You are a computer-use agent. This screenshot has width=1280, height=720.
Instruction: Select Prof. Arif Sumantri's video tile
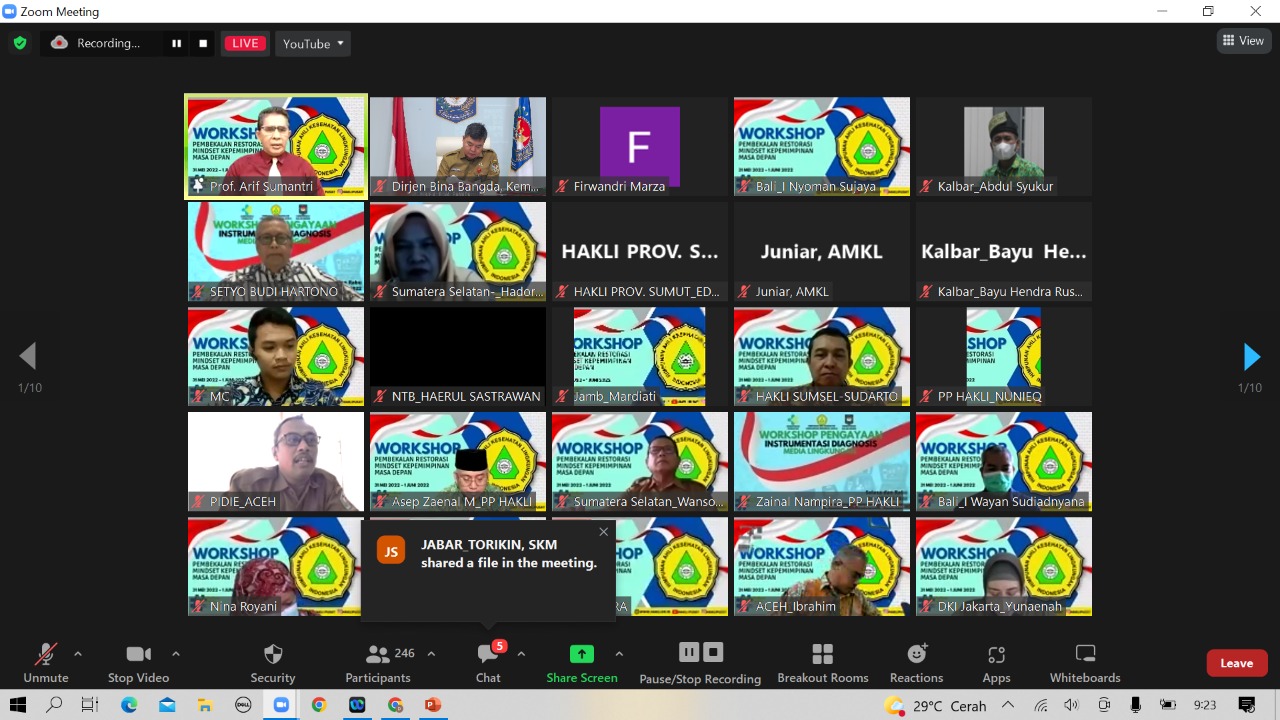coord(276,145)
